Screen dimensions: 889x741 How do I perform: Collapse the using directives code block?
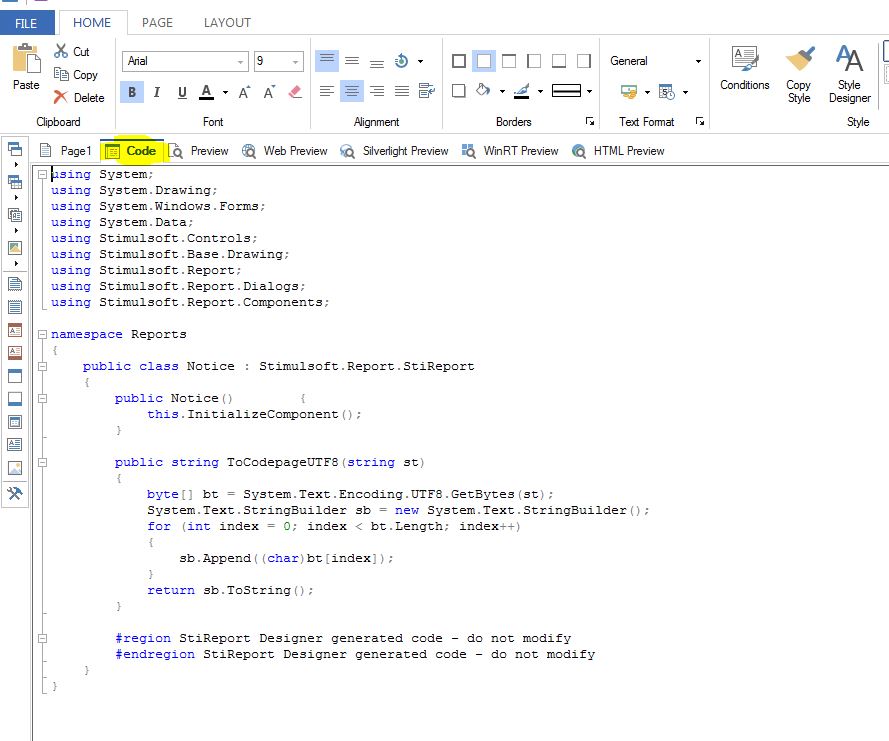[42, 175]
